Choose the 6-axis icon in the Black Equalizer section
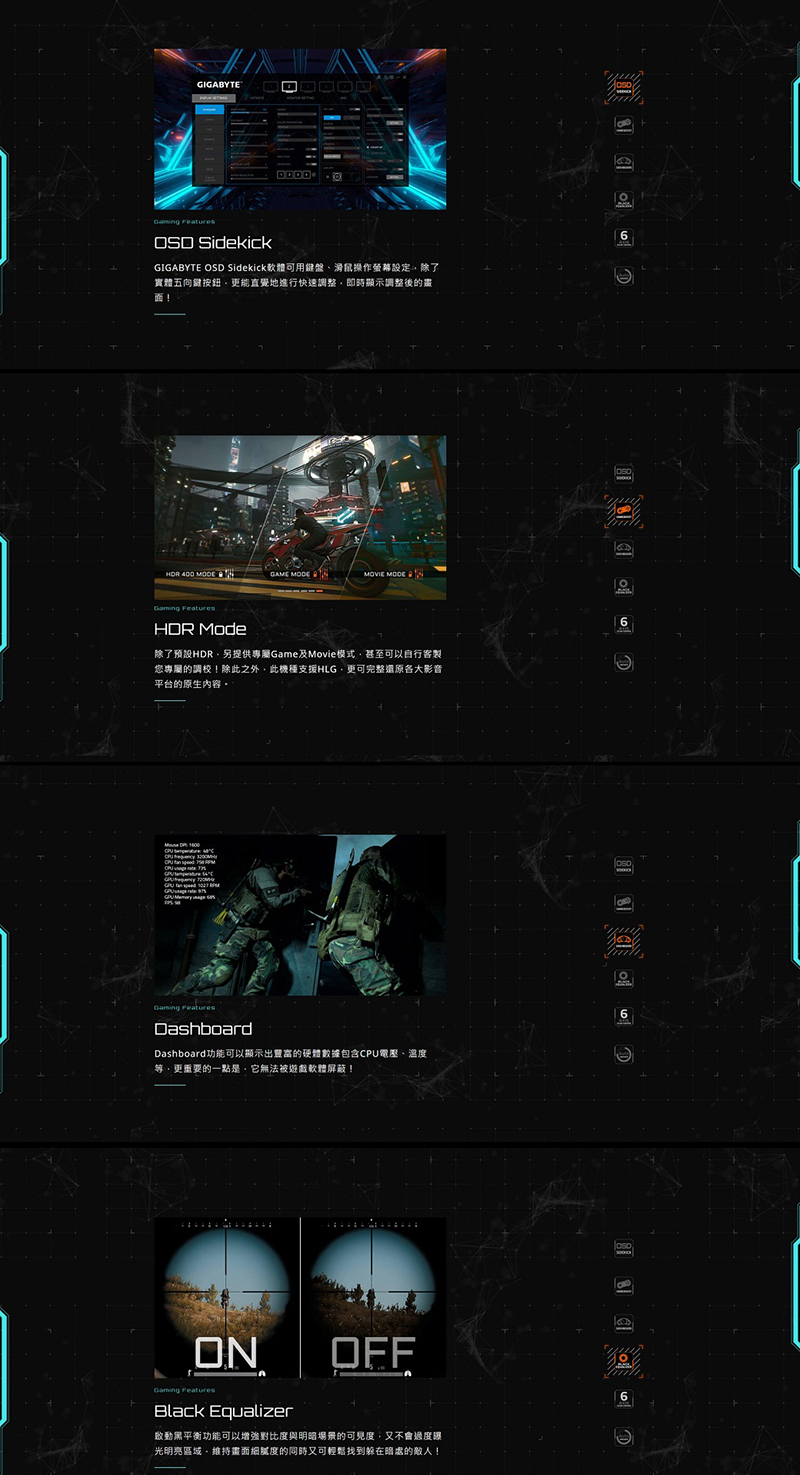Screen dimensions: 800x1475 tap(624, 1398)
